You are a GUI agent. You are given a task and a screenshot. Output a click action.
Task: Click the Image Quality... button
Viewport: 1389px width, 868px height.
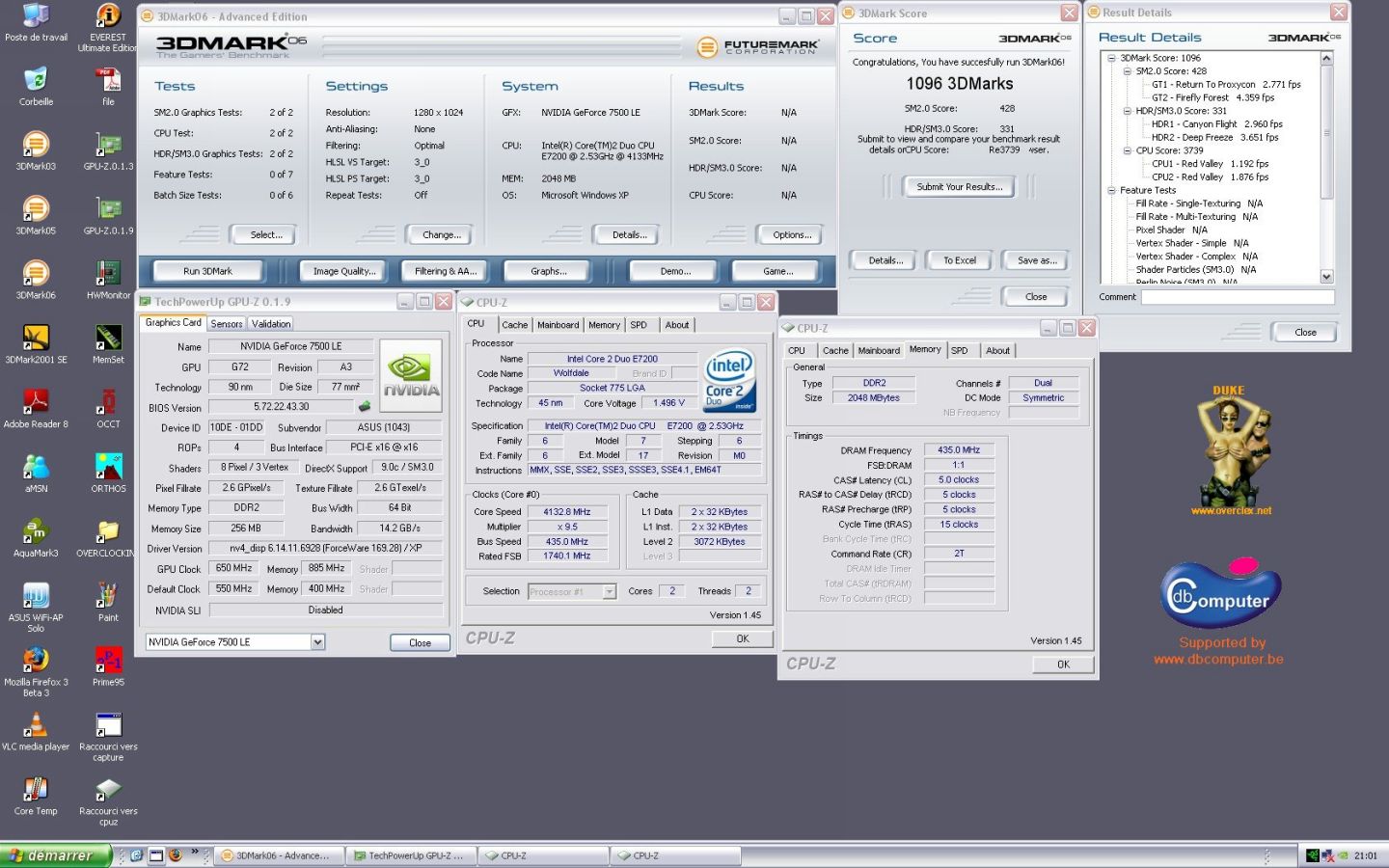[x=344, y=271]
